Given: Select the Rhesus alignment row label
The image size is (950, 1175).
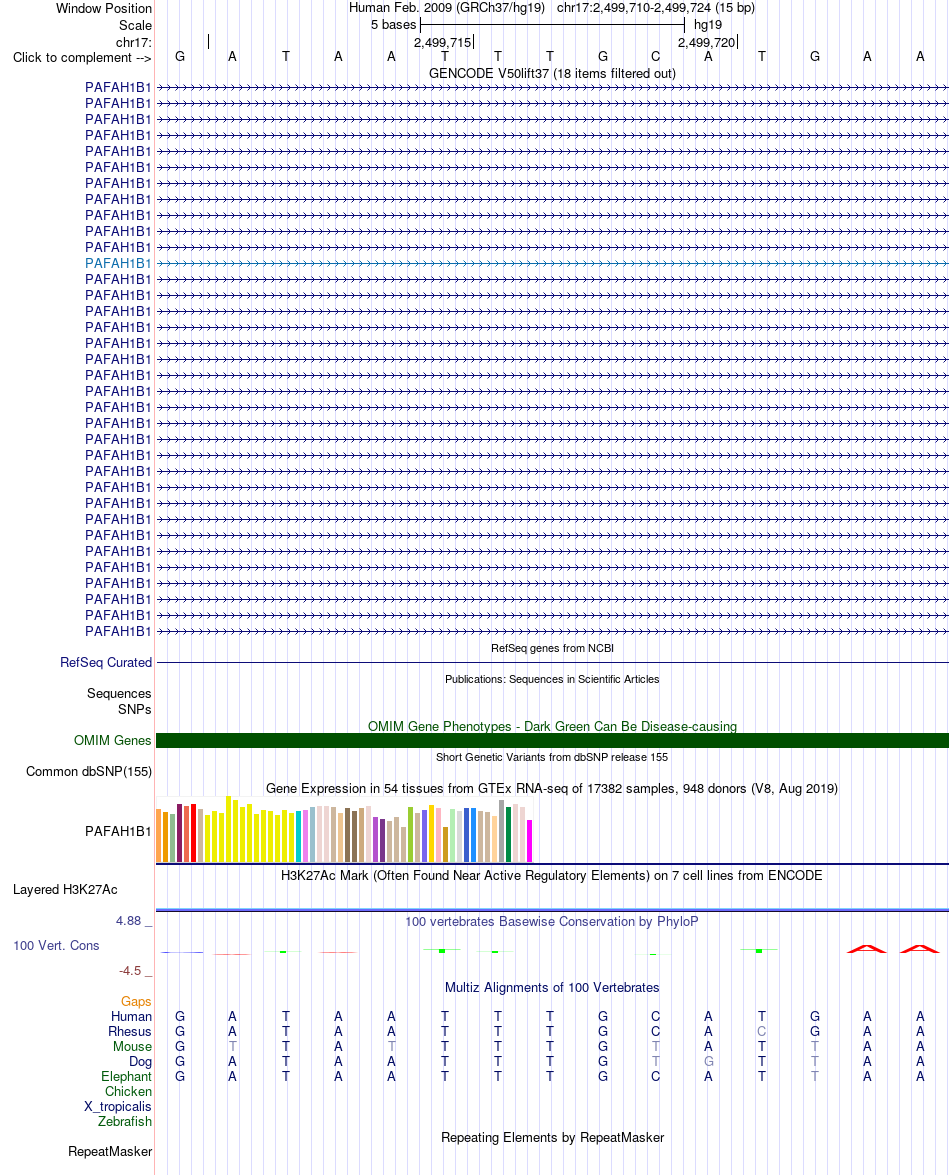Looking at the screenshot, I should pyautogui.click(x=130, y=1032).
